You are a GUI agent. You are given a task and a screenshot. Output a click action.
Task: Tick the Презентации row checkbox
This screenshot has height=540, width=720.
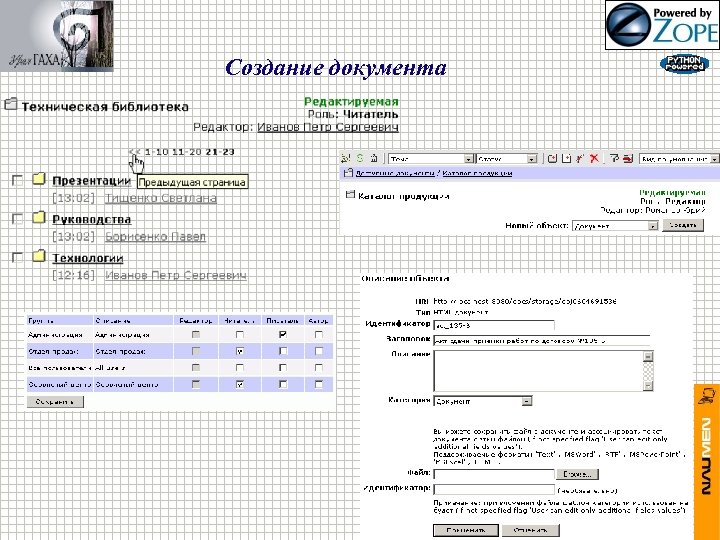pos(17,180)
